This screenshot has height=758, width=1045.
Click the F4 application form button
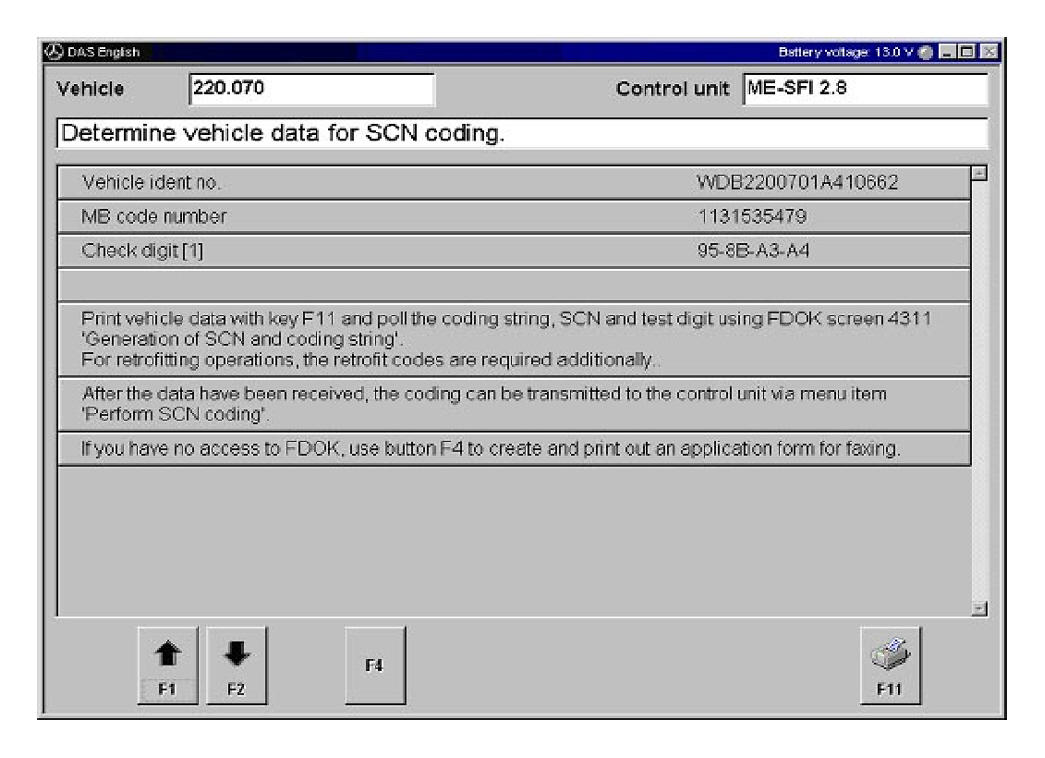375,665
